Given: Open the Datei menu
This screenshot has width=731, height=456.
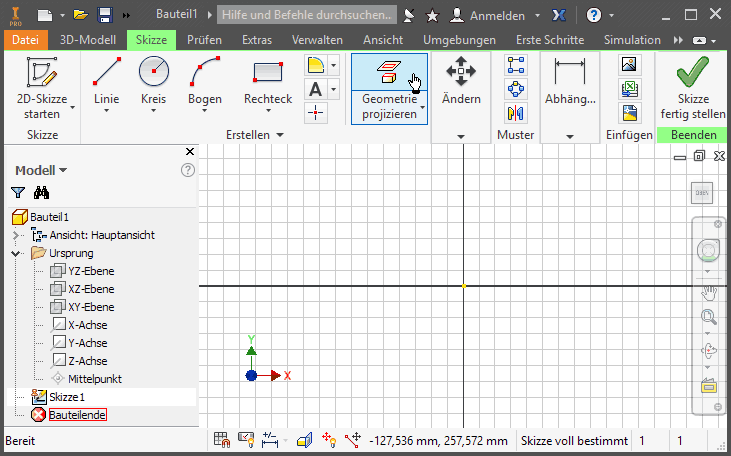Looking at the screenshot, I should point(24,40).
